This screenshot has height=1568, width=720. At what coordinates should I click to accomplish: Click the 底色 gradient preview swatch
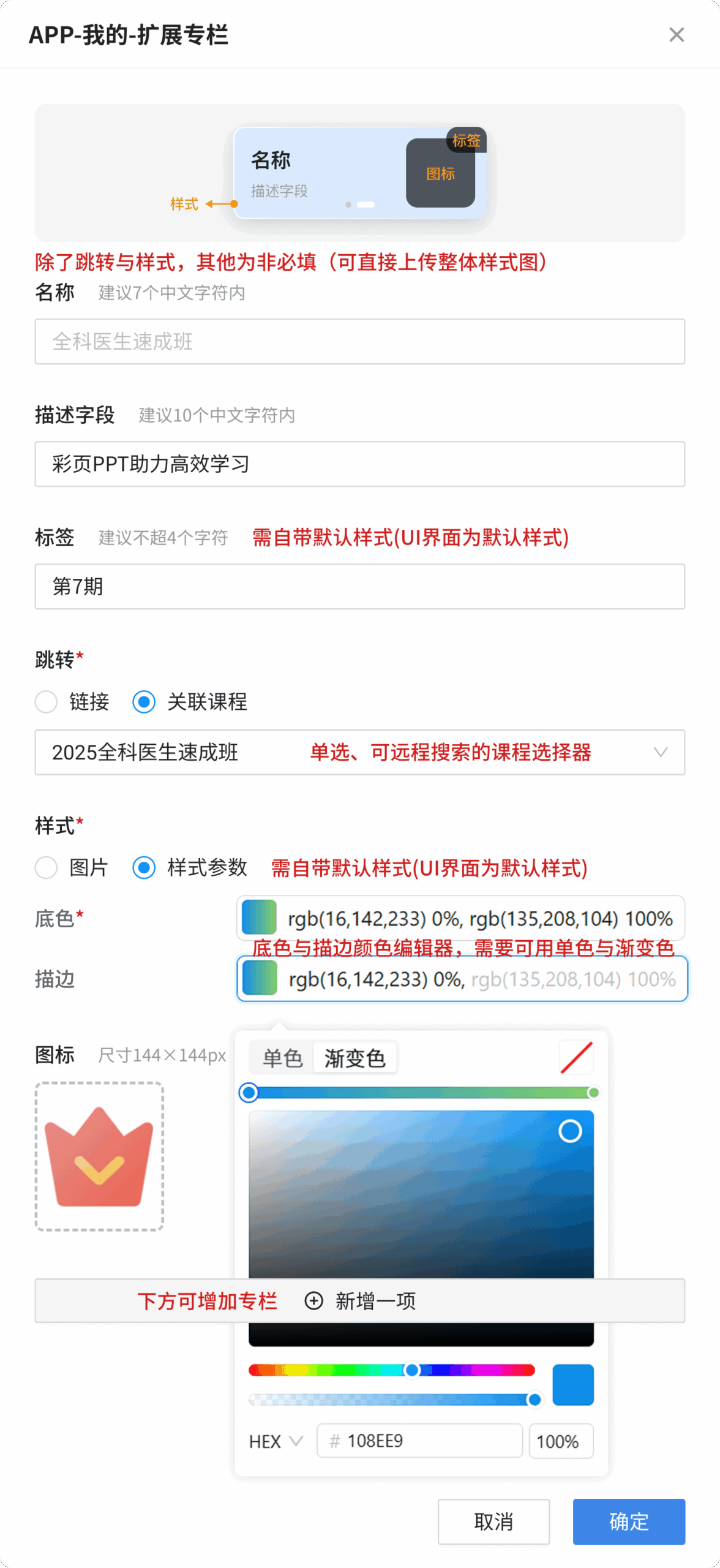259,918
